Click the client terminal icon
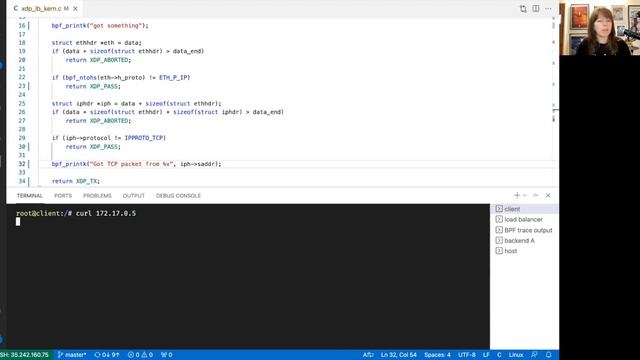640x360 pixels. (x=499, y=209)
